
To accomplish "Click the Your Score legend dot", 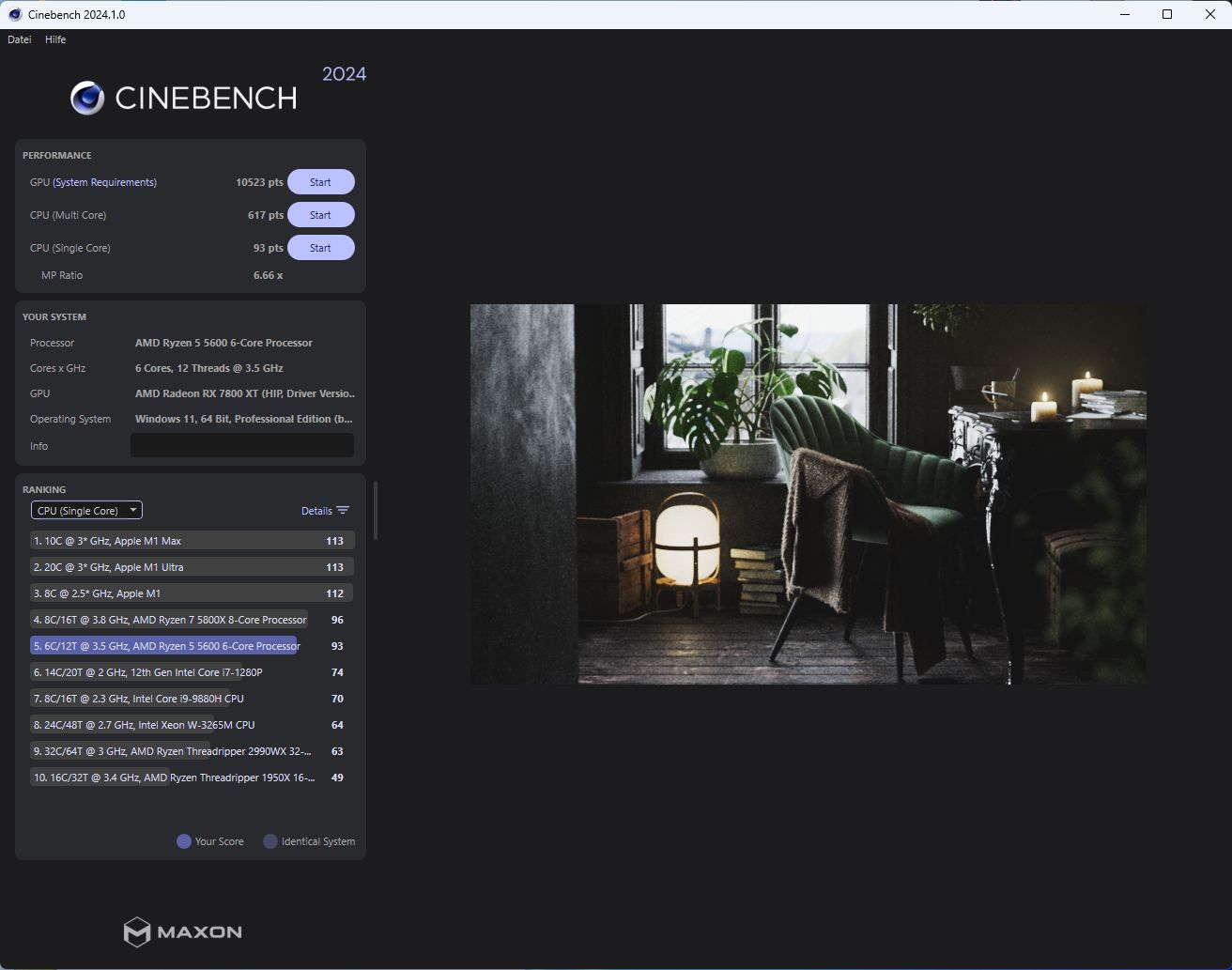I will (x=184, y=841).
